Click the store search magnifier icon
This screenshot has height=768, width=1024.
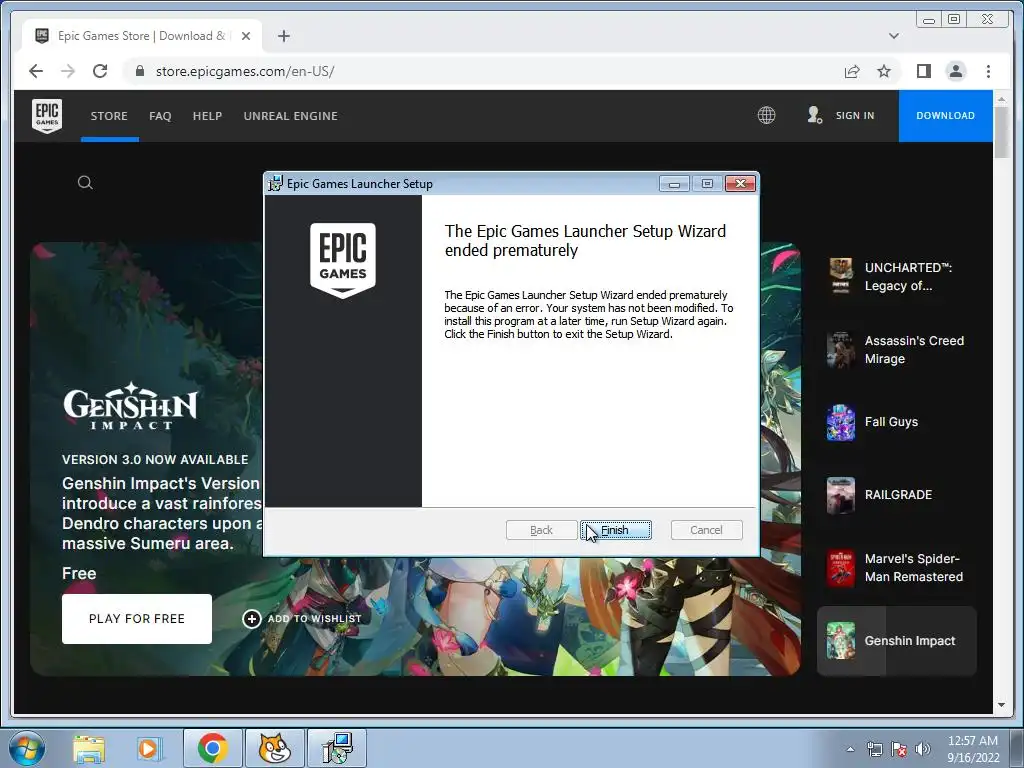[85, 182]
